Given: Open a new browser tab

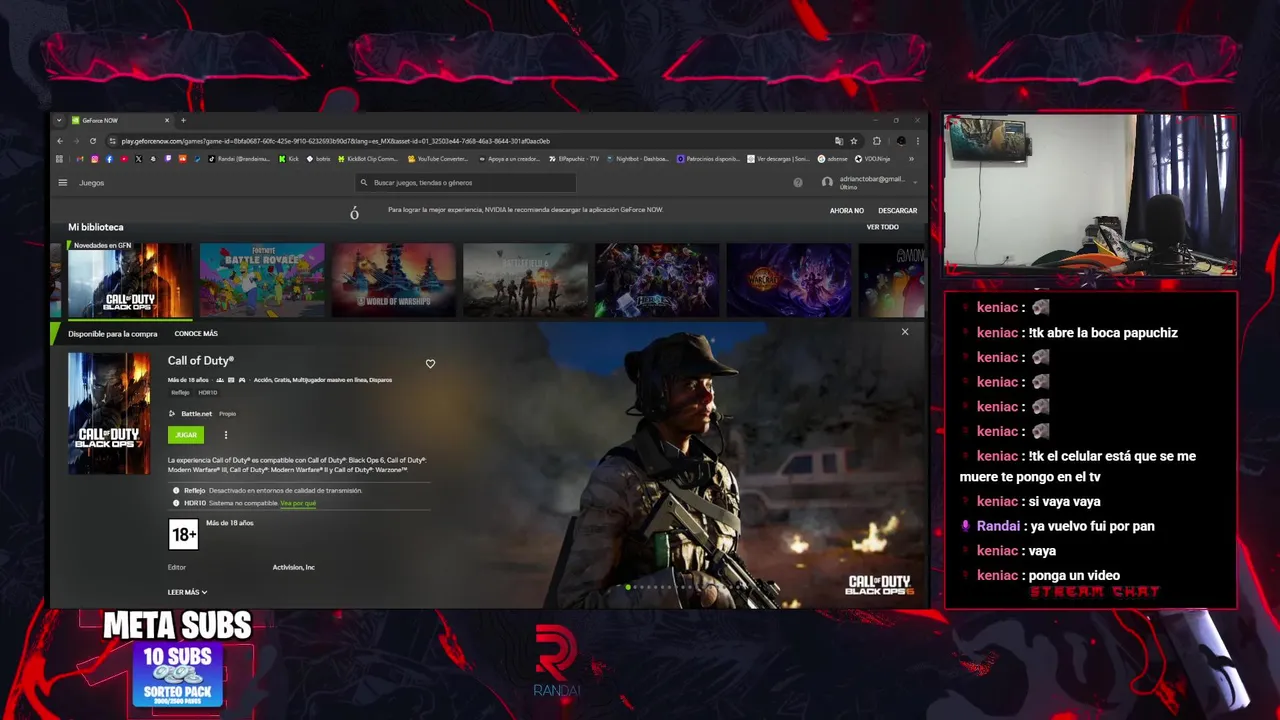Looking at the screenshot, I should coord(183,120).
